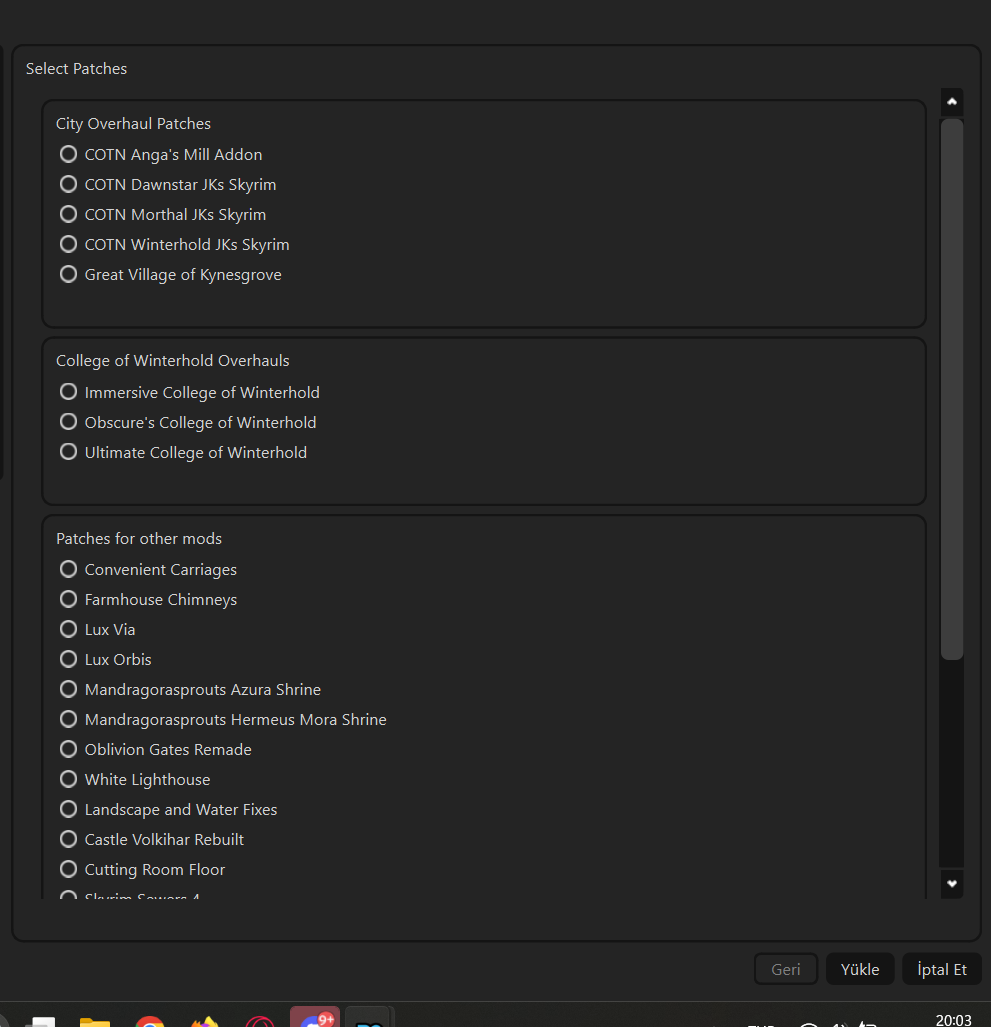Open Opera browser from the taskbar
This screenshot has height=1027, width=991.
pos(260,1020)
